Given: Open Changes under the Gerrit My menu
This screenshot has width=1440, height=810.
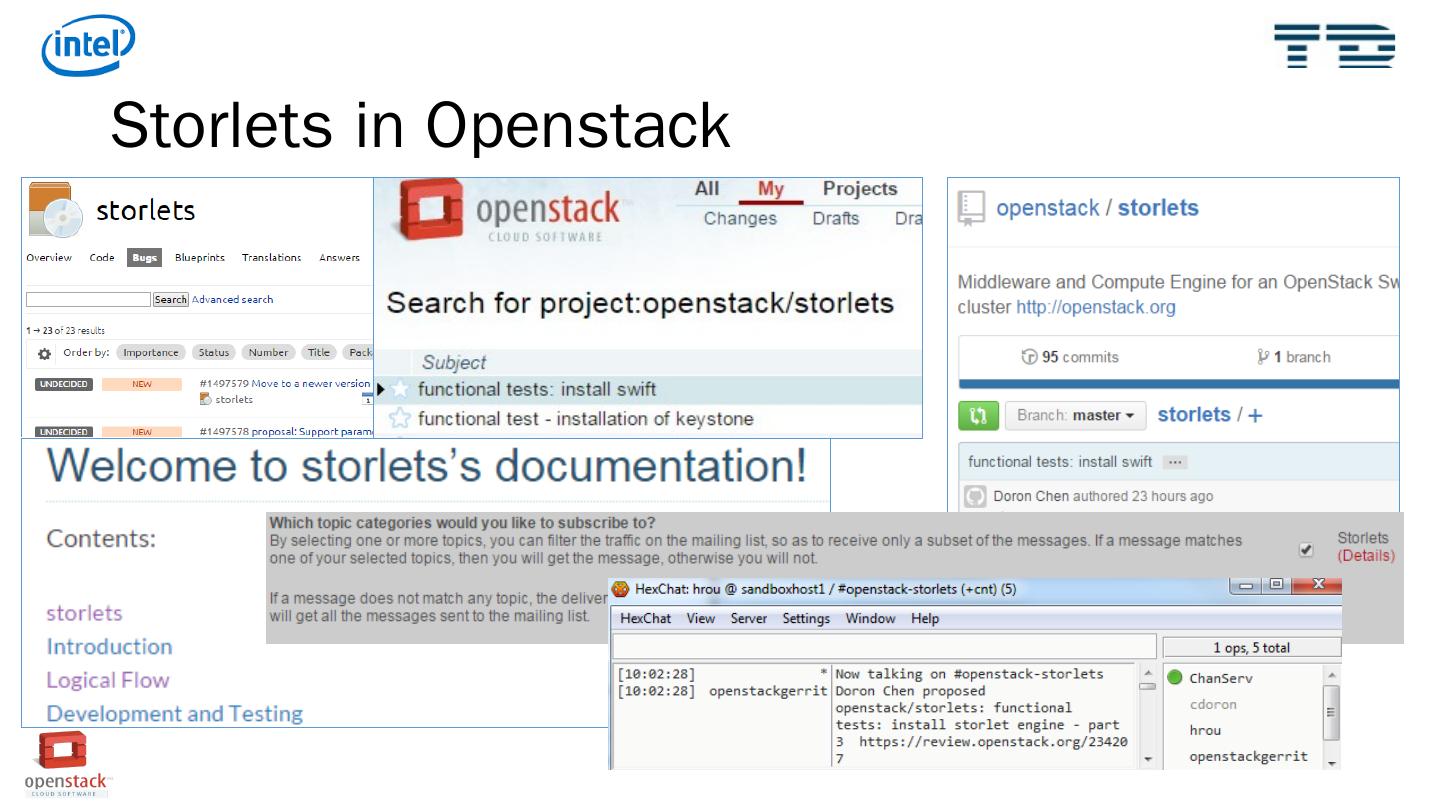Looking at the screenshot, I should [x=740, y=219].
